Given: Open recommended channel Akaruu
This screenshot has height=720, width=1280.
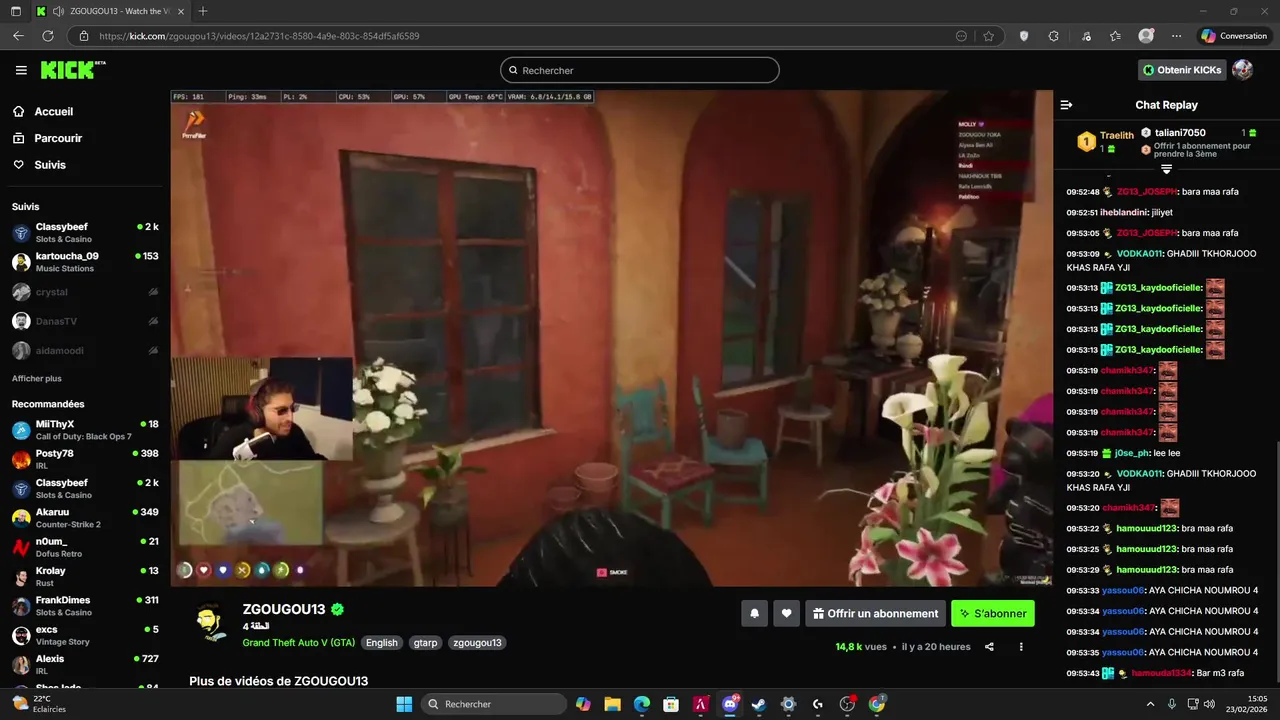Looking at the screenshot, I should tap(85, 518).
